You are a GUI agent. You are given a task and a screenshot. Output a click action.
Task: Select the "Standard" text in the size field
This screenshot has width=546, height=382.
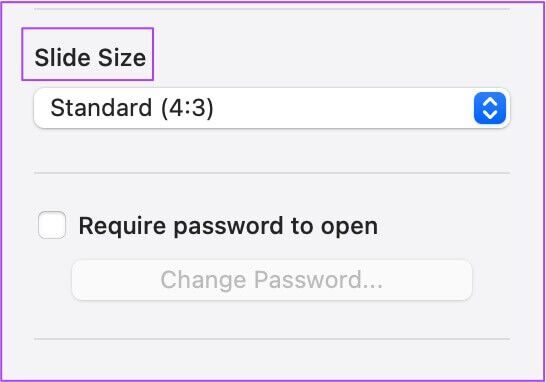pos(101,108)
